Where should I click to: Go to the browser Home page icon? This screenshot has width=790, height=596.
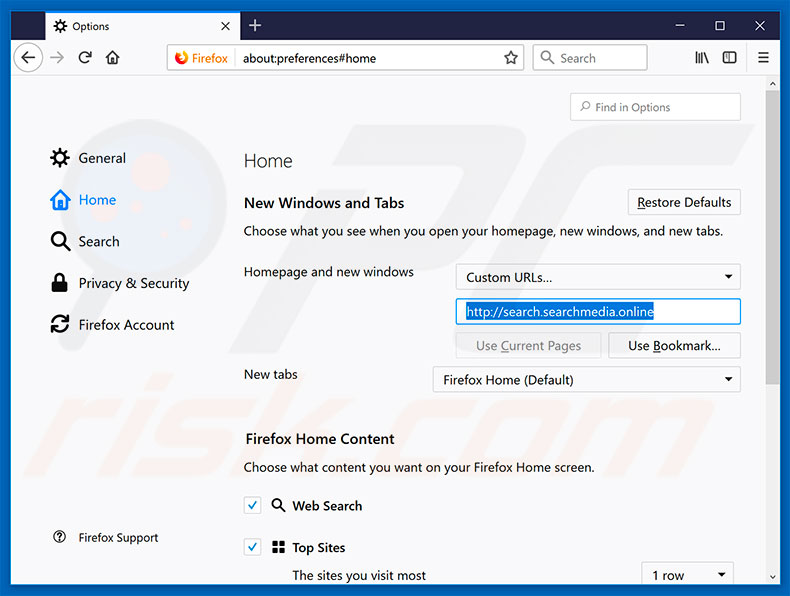(x=112, y=57)
